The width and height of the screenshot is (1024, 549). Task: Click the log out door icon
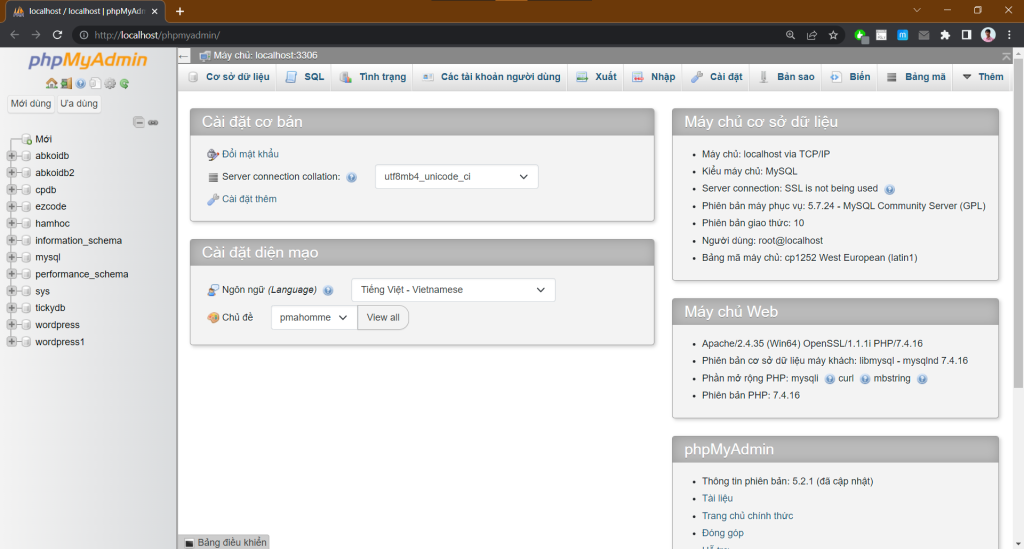[x=66, y=84]
